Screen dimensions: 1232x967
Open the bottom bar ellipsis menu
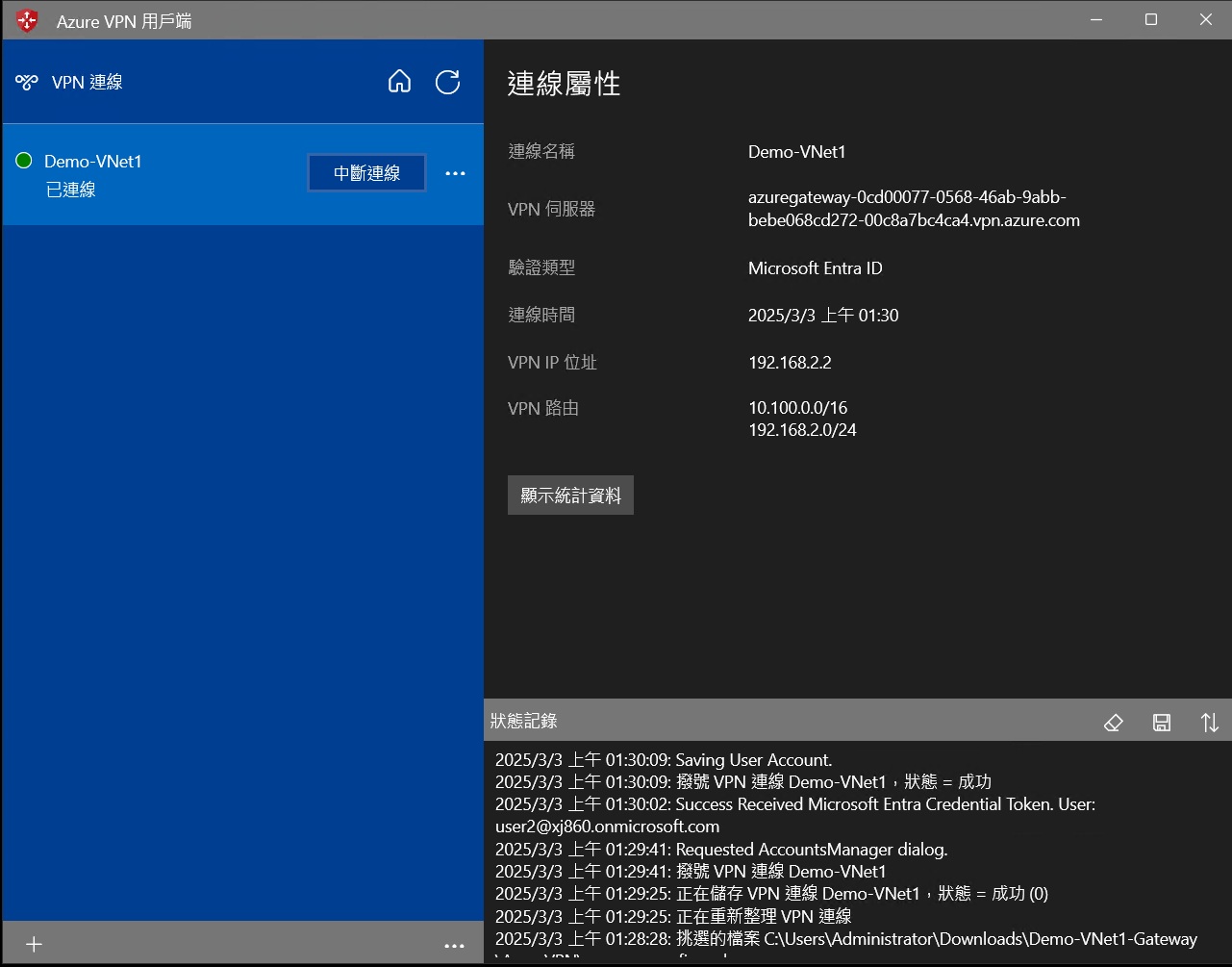[455, 945]
